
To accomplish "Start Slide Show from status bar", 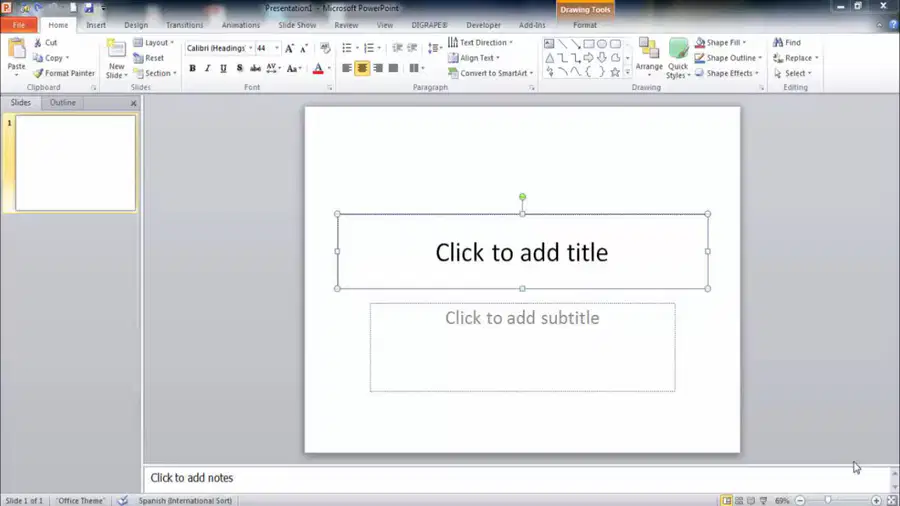I will 763,501.
